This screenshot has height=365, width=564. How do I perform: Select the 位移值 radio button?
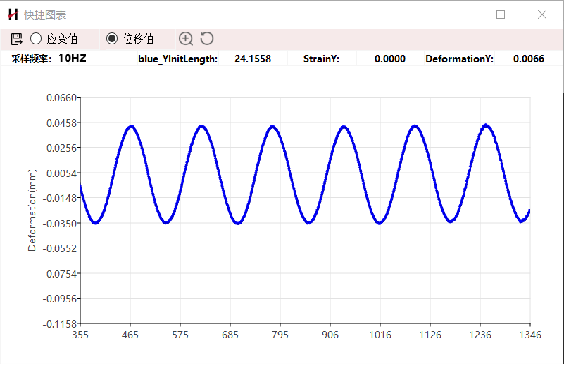coord(112,38)
